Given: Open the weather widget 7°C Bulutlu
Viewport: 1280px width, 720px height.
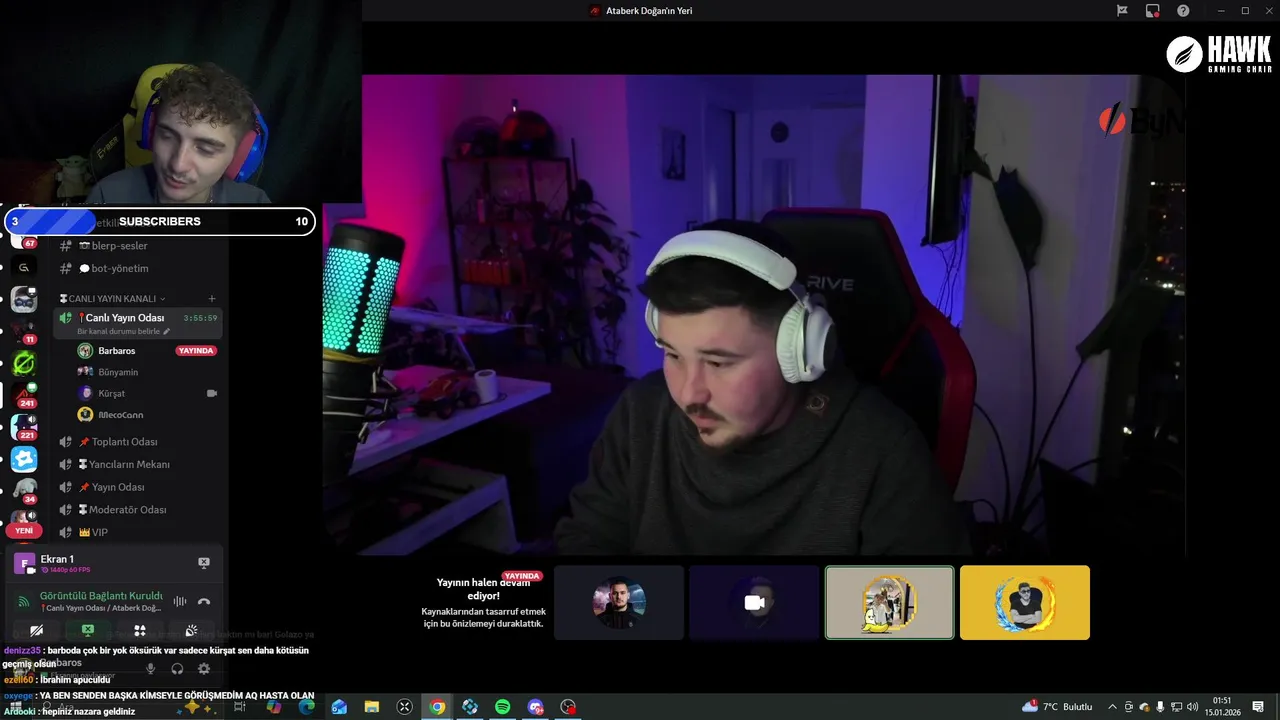Looking at the screenshot, I should (x=1058, y=707).
